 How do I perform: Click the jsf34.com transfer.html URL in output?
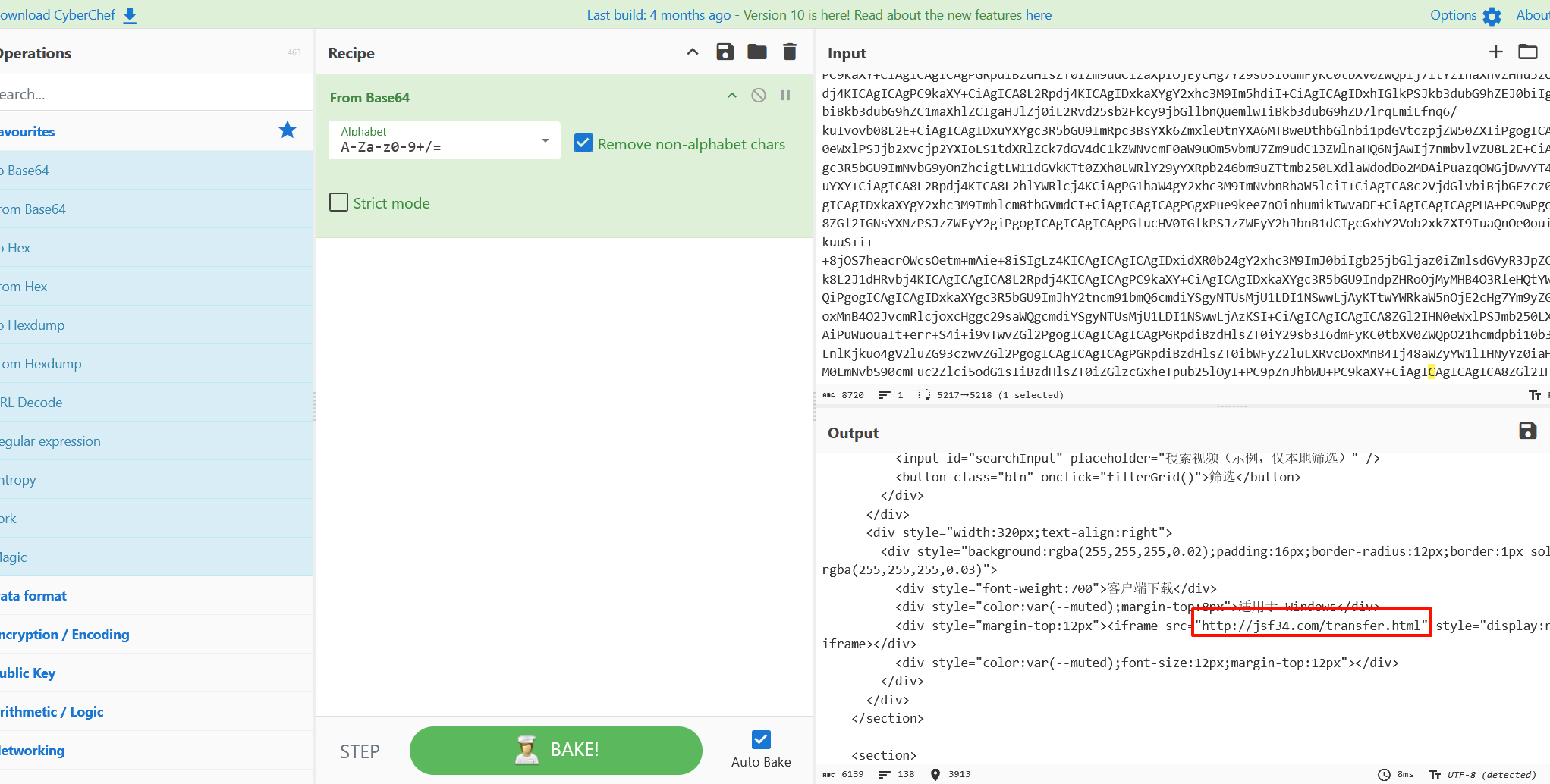click(1311, 626)
